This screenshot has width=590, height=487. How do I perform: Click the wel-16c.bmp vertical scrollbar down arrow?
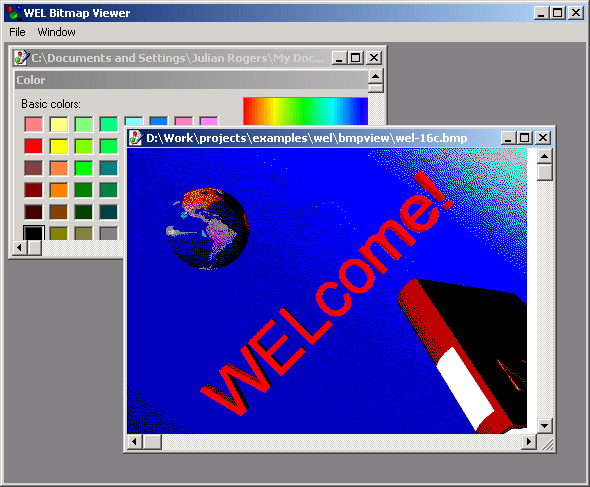tap(544, 426)
